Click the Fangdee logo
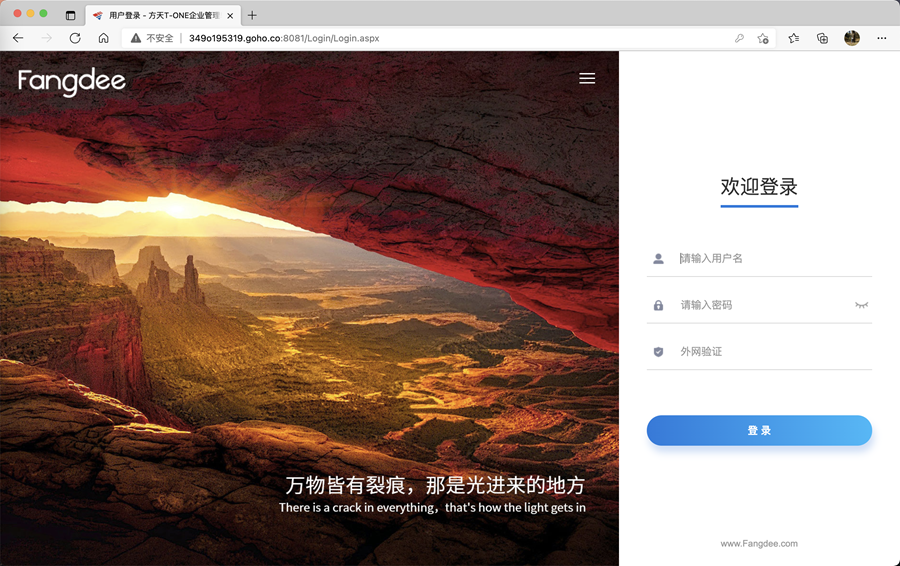This screenshot has width=900, height=566. (72, 82)
